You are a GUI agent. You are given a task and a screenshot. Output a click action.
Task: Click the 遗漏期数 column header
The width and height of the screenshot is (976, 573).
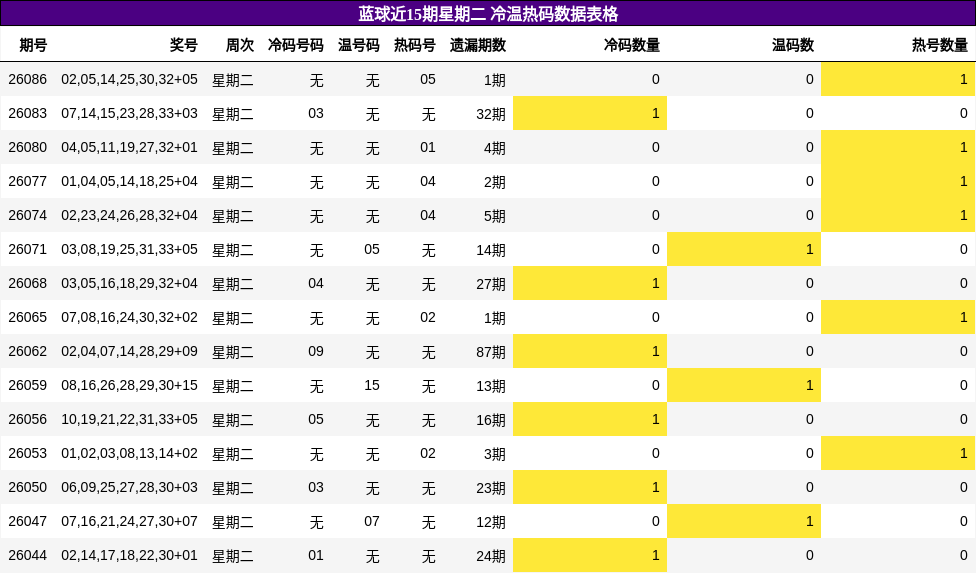pyautogui.click(x=478, y=45)
